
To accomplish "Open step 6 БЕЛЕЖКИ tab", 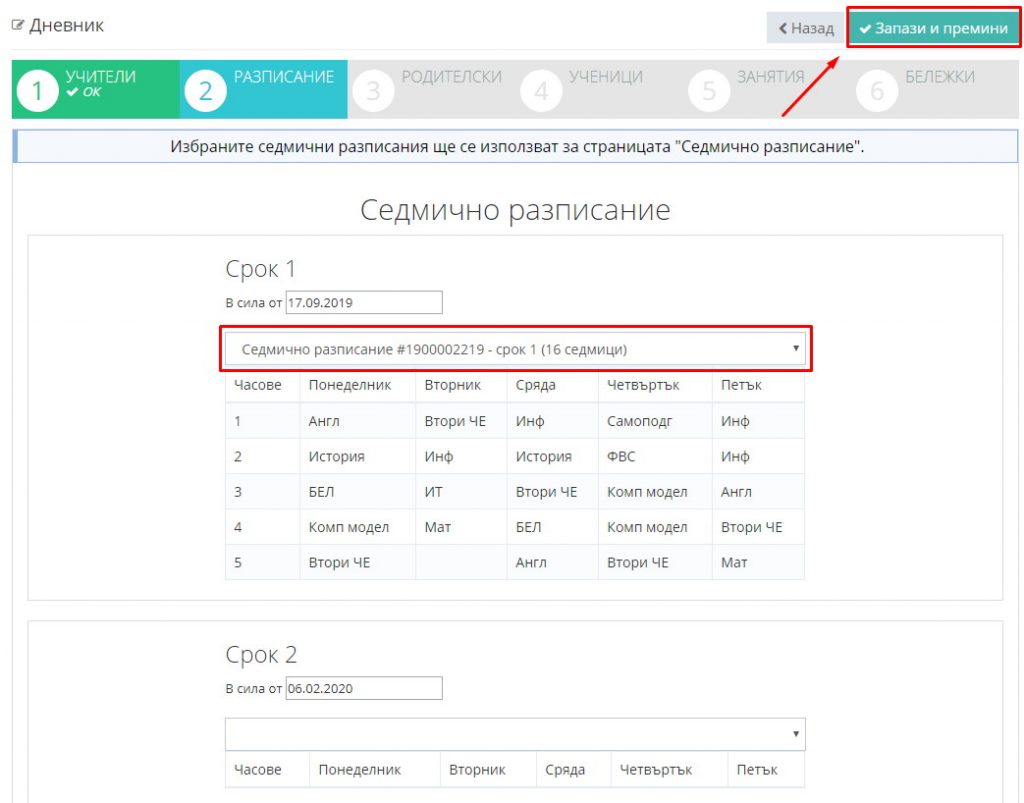I will [935, 89].
